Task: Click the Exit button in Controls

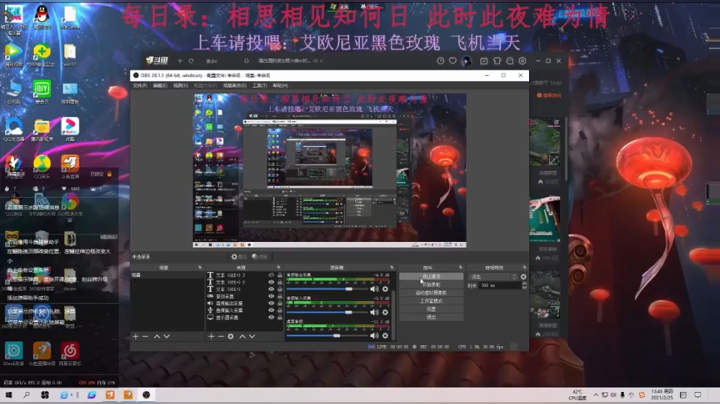Action: (x=431, y=317)
